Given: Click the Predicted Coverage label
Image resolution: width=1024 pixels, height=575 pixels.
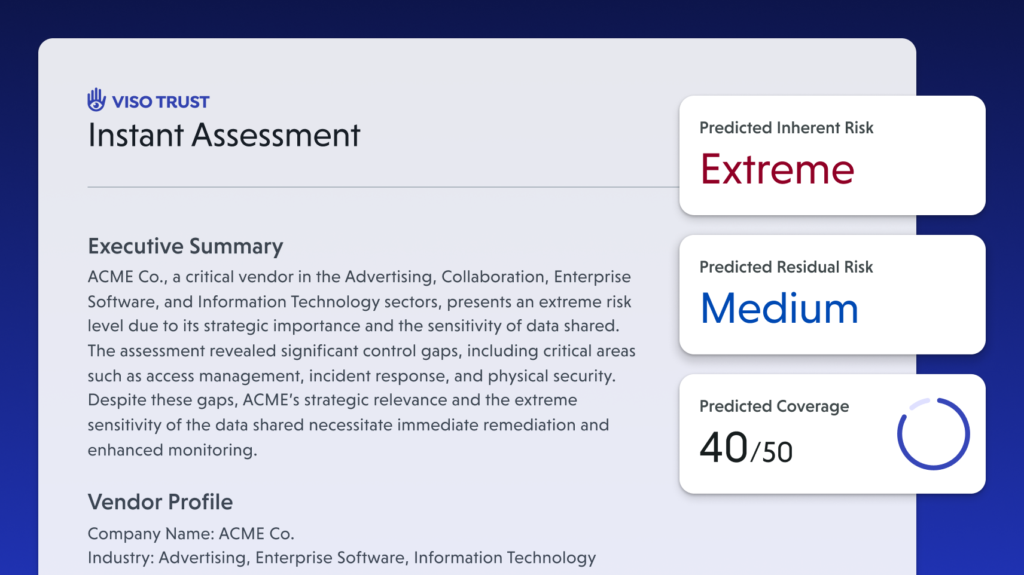Looking at the screenshot, I should (x=774, y=406).
